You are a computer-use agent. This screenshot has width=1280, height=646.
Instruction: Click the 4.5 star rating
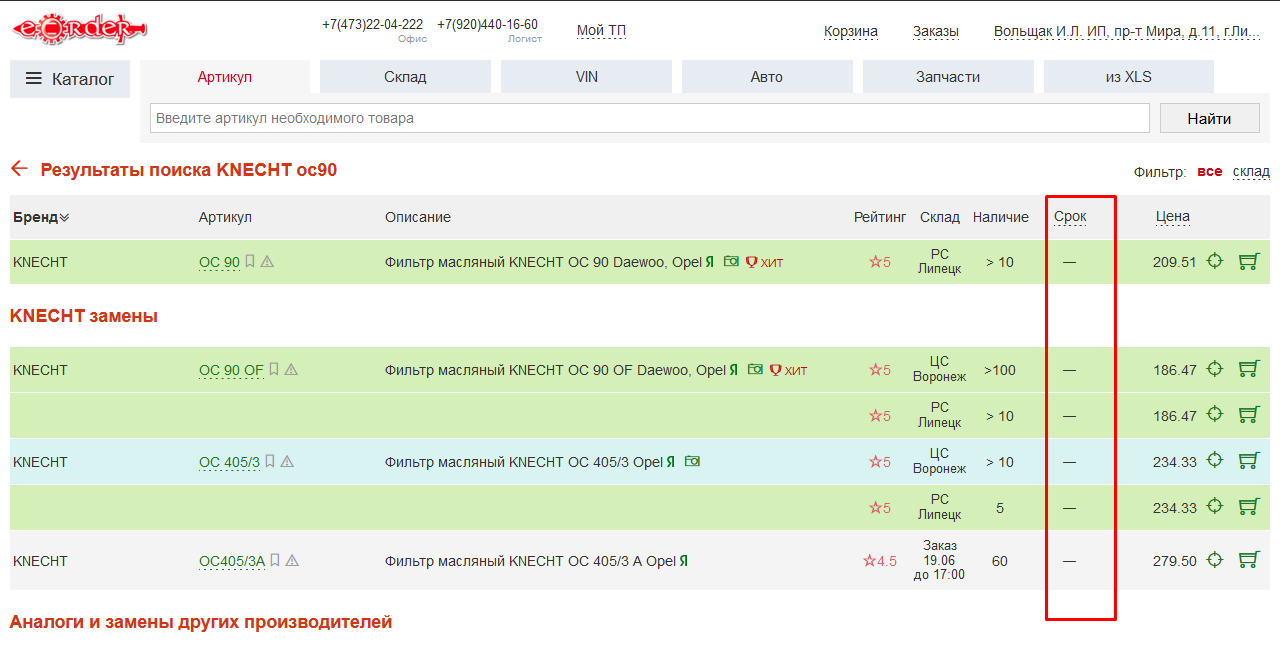coord(880,561)
